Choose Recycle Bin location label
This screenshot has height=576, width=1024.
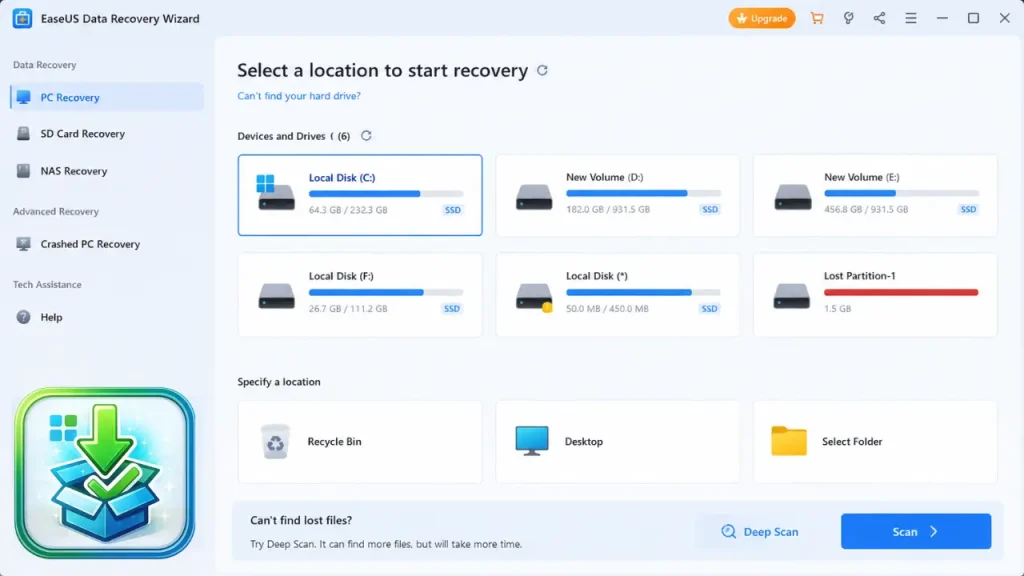point(334,441)
